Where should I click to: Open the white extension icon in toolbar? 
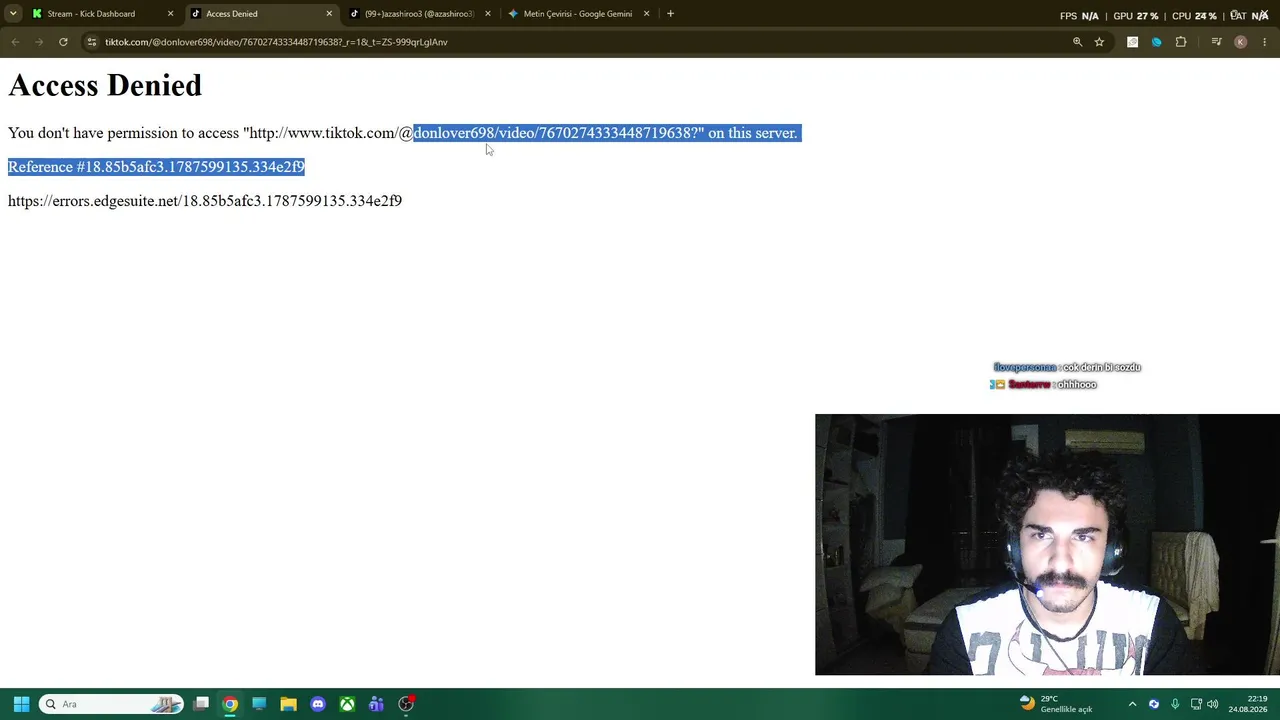coord(1132,42)
